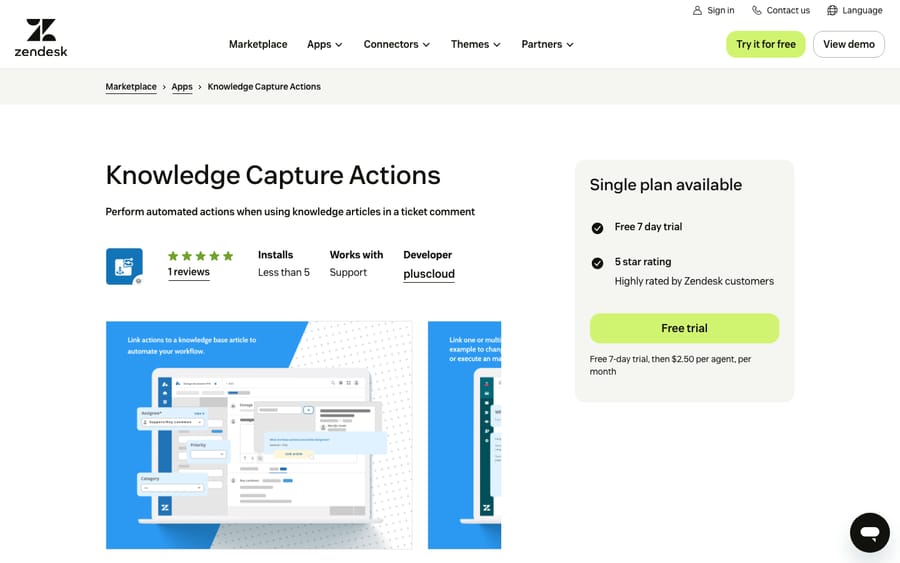Screen dimensions: 900x563
Task: Click the 'Less than 5' installs value
Action: [284, 273]
